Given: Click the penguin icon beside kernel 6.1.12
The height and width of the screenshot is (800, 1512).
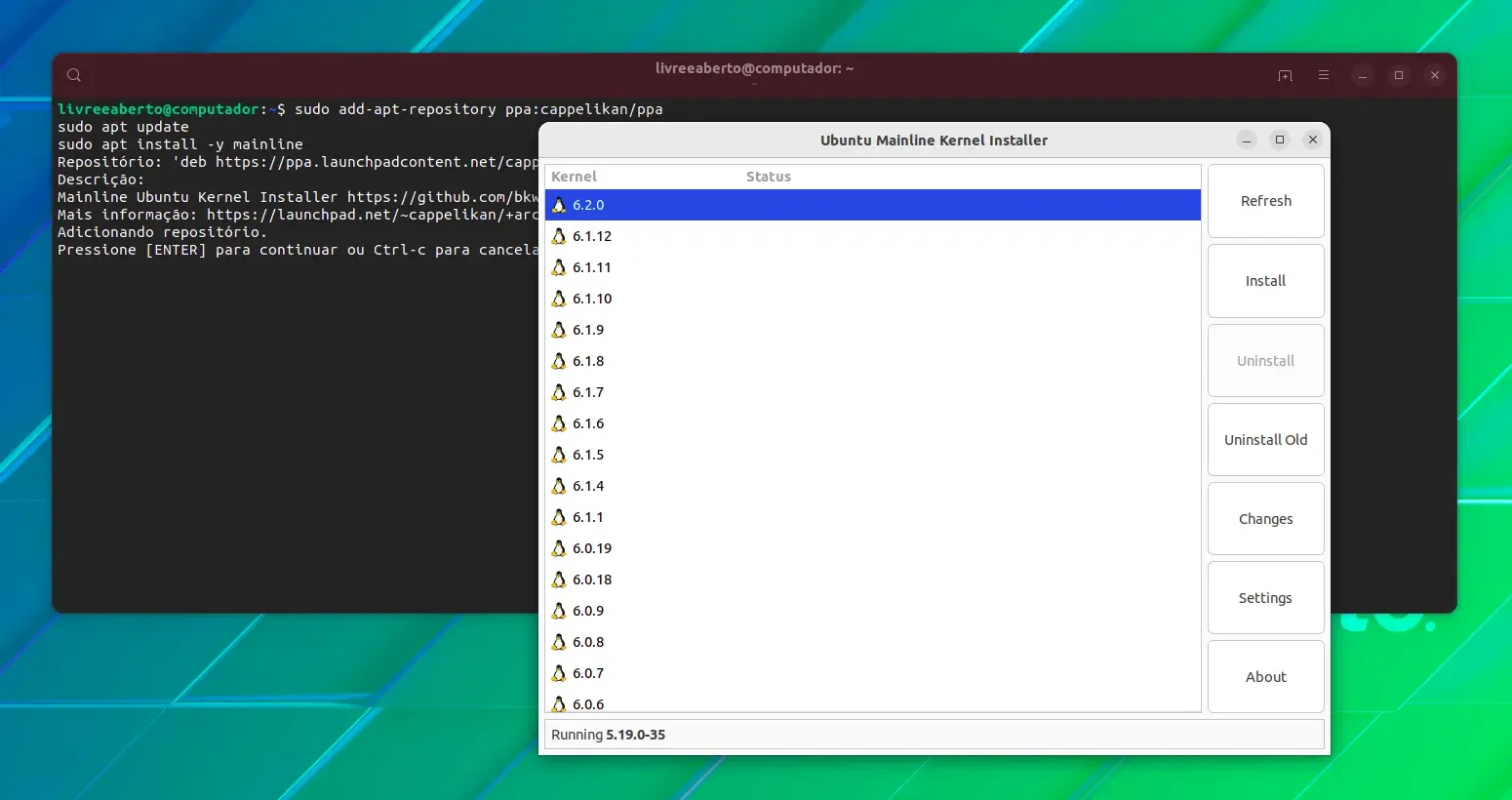Looking at the screenshot, I should point(559,236).
